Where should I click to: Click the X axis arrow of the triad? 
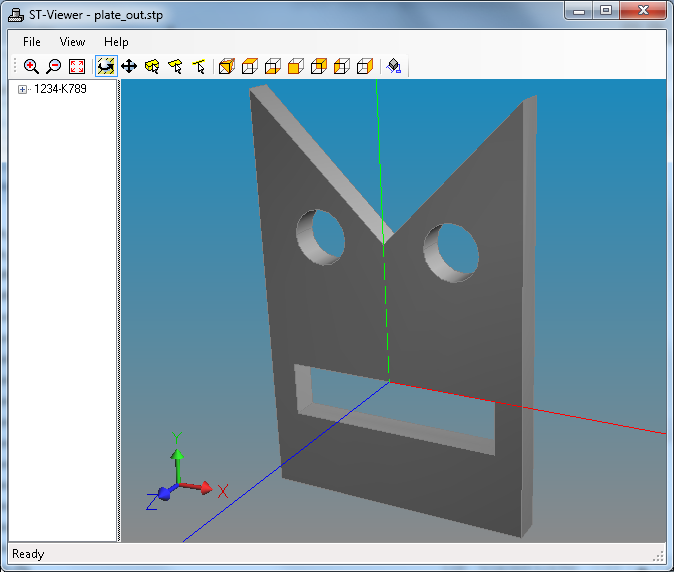point(207,488)
